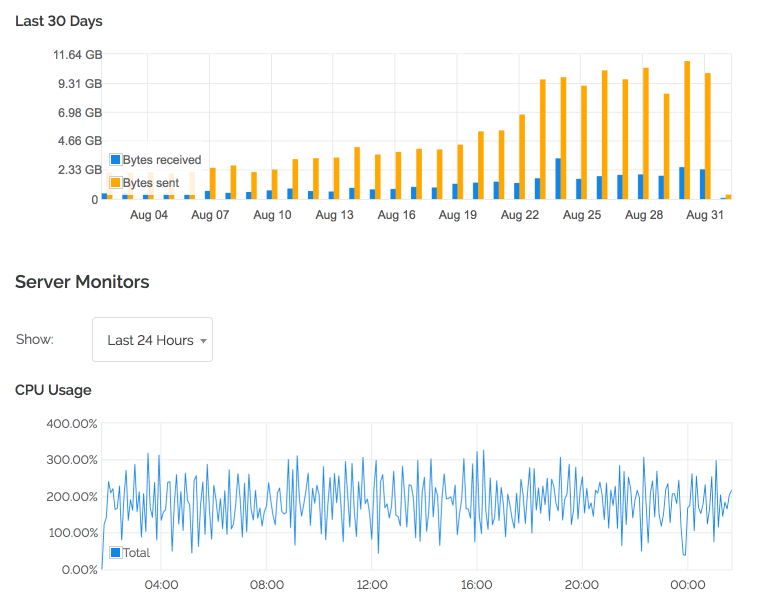Viewport: 762px width, 598px height.
Task: Click the 16:00 time label
Action: [x=477, y=585]
